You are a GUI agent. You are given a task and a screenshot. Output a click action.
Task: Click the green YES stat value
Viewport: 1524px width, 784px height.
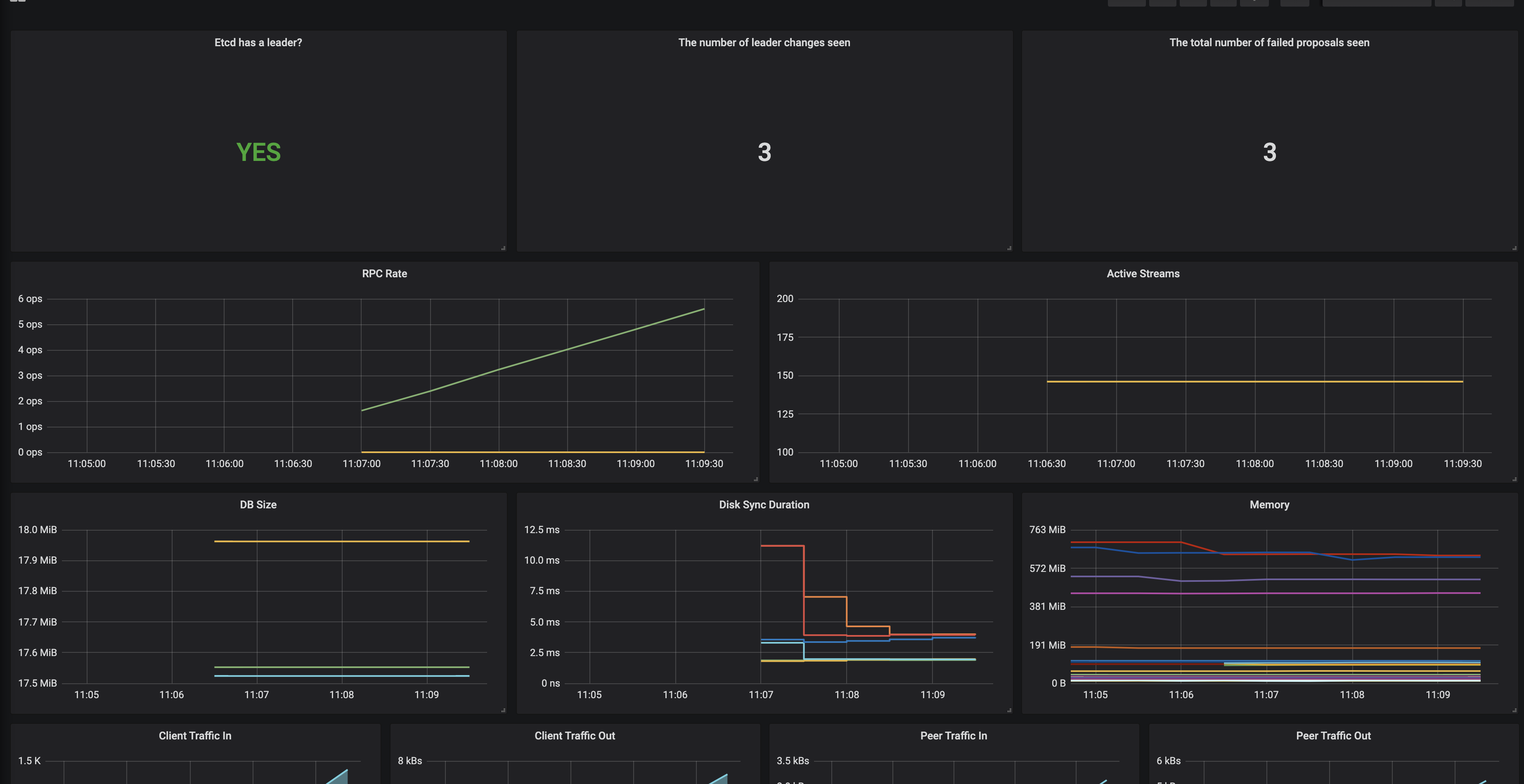258,153
